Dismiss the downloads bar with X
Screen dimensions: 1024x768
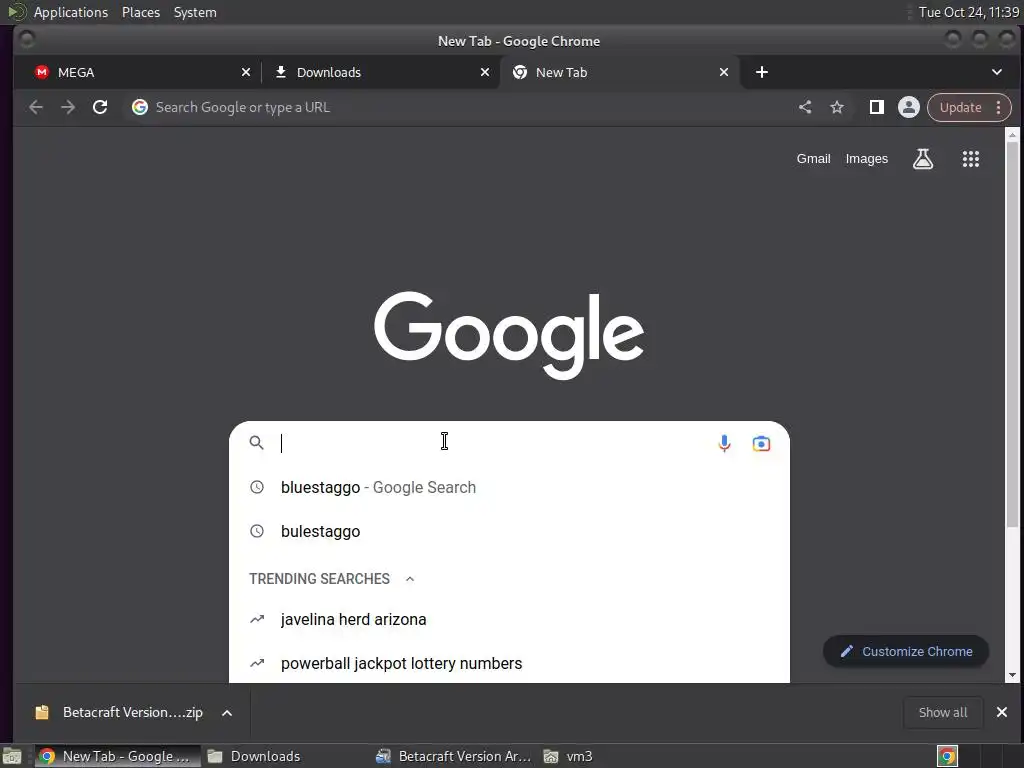pyautogui.click(x=1002, y=712)
